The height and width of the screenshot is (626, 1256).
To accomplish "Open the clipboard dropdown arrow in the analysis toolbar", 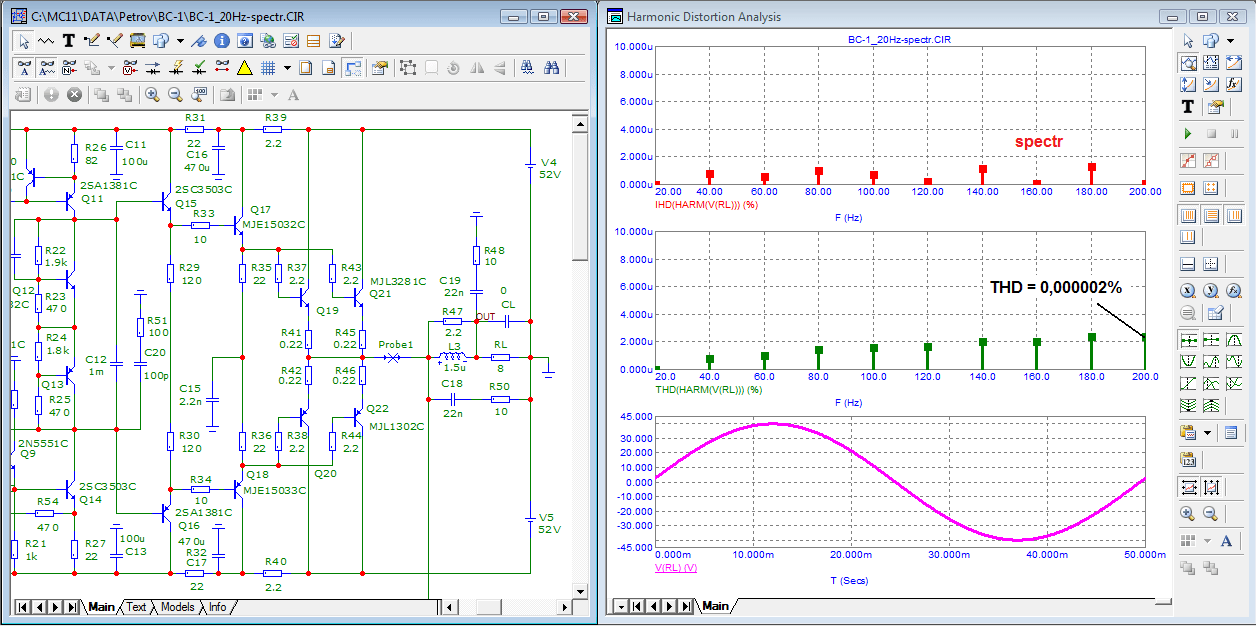I will (1208, 433).
